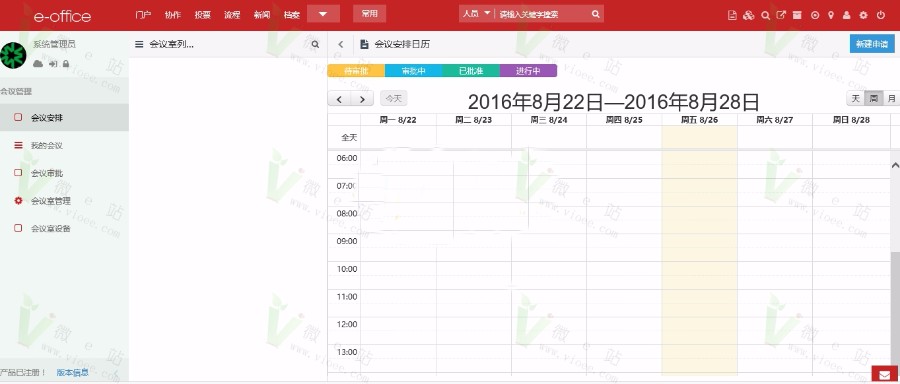Screen dimensions: 900x384
Task: Click the 新建申请 button
Action: pyautogui.click(x=871, y=44)
